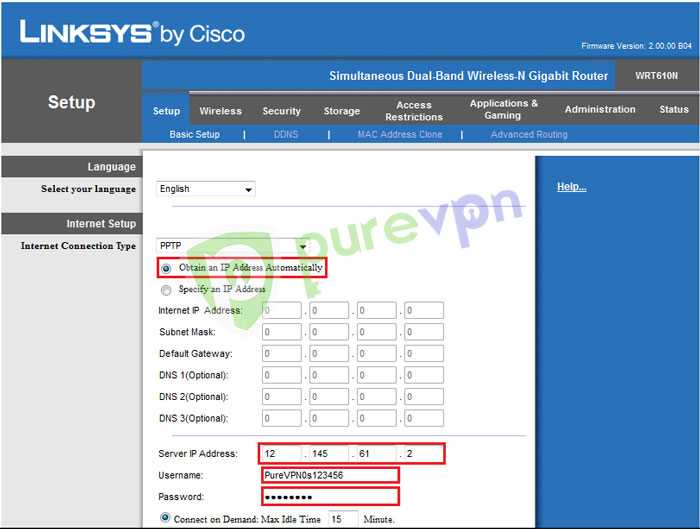This screenshot has width=700, height=529.
Task: Click Server IP first octet showing 12
Action: (x=282, y=454)
